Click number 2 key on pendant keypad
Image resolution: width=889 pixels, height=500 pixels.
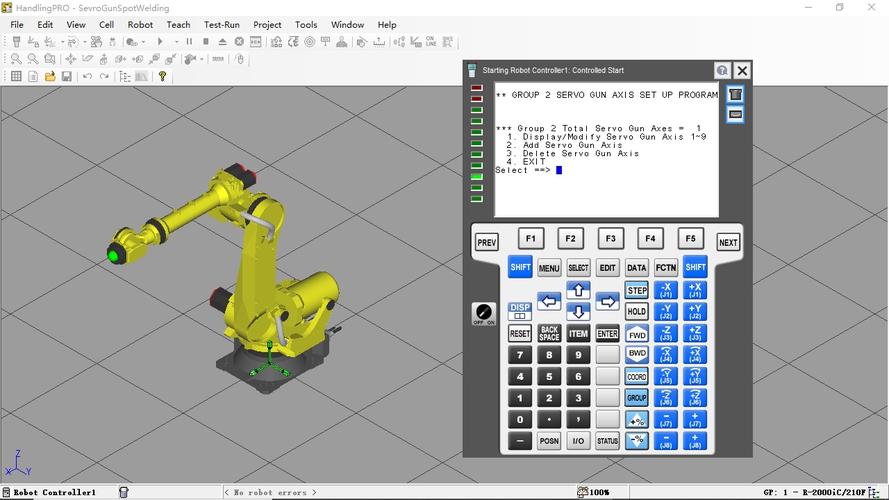point(549,398)
